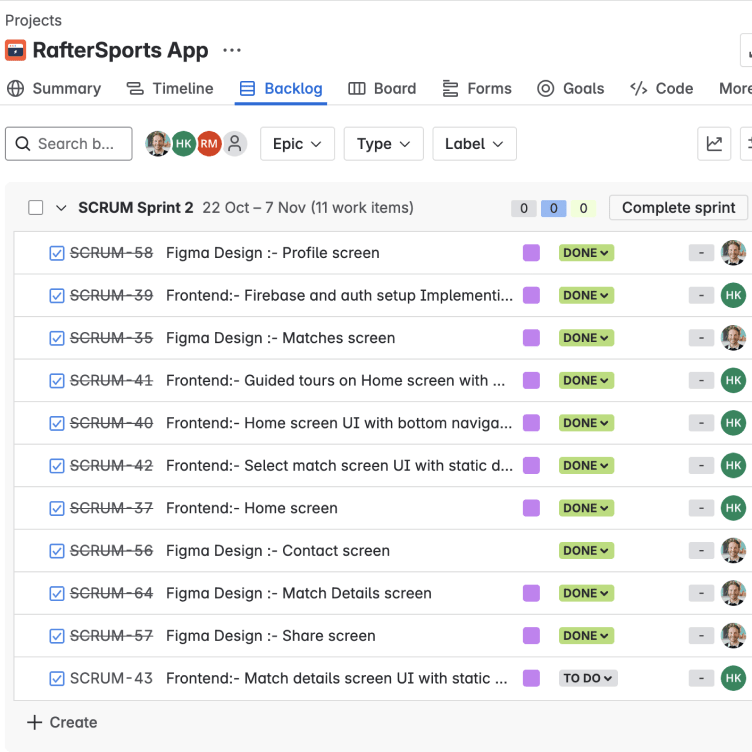Click the task type icon for SCRUM-43
Viewport: 752px width, 752px height.
57,678
